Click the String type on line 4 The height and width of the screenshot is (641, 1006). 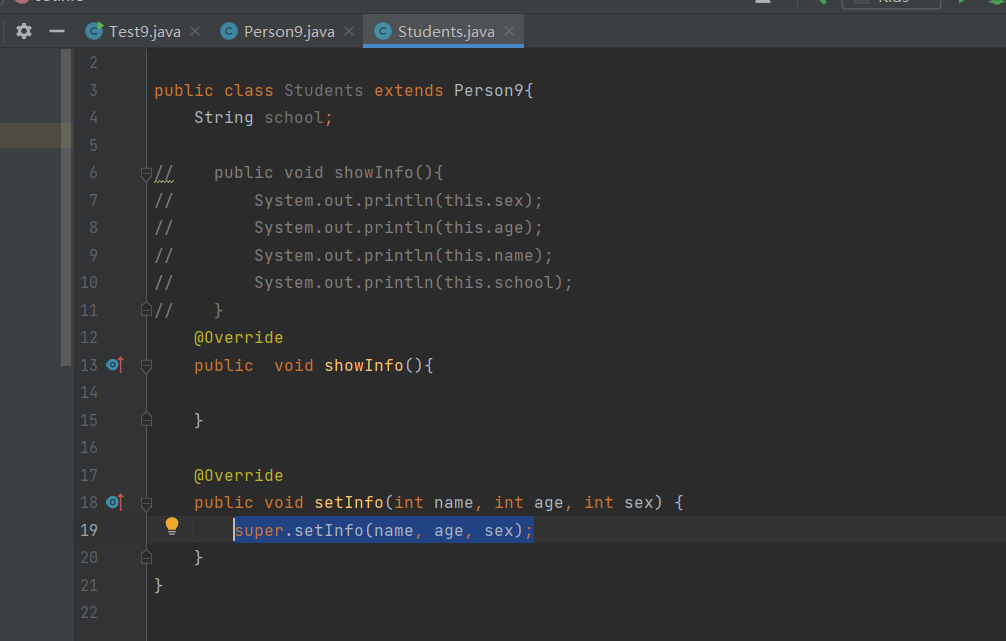point(224,117)
